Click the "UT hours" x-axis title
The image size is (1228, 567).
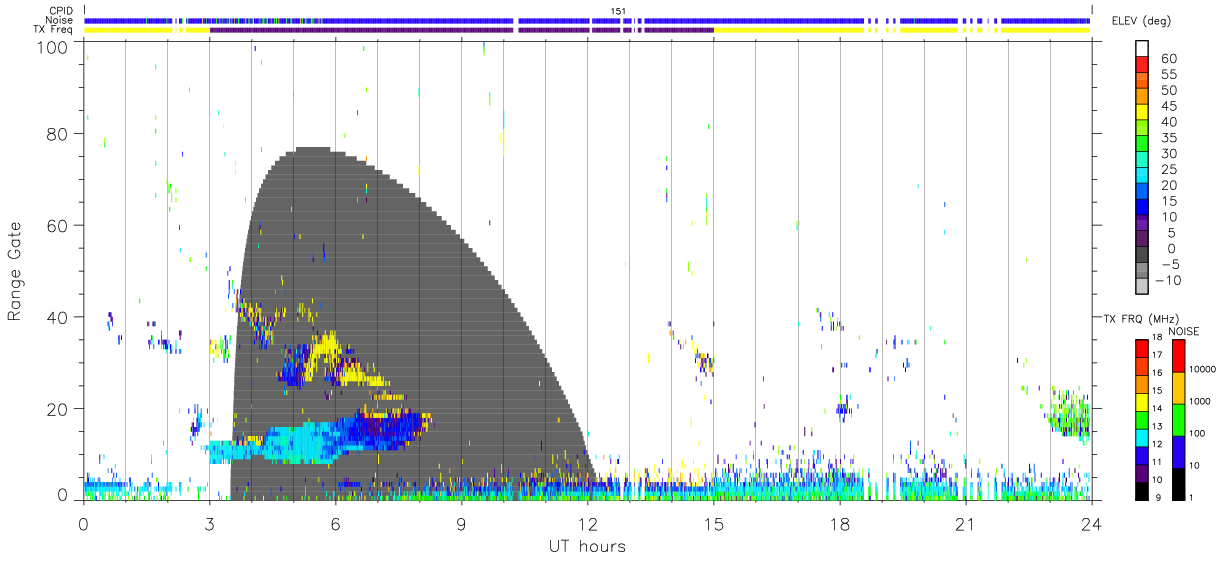coord(587,547)
